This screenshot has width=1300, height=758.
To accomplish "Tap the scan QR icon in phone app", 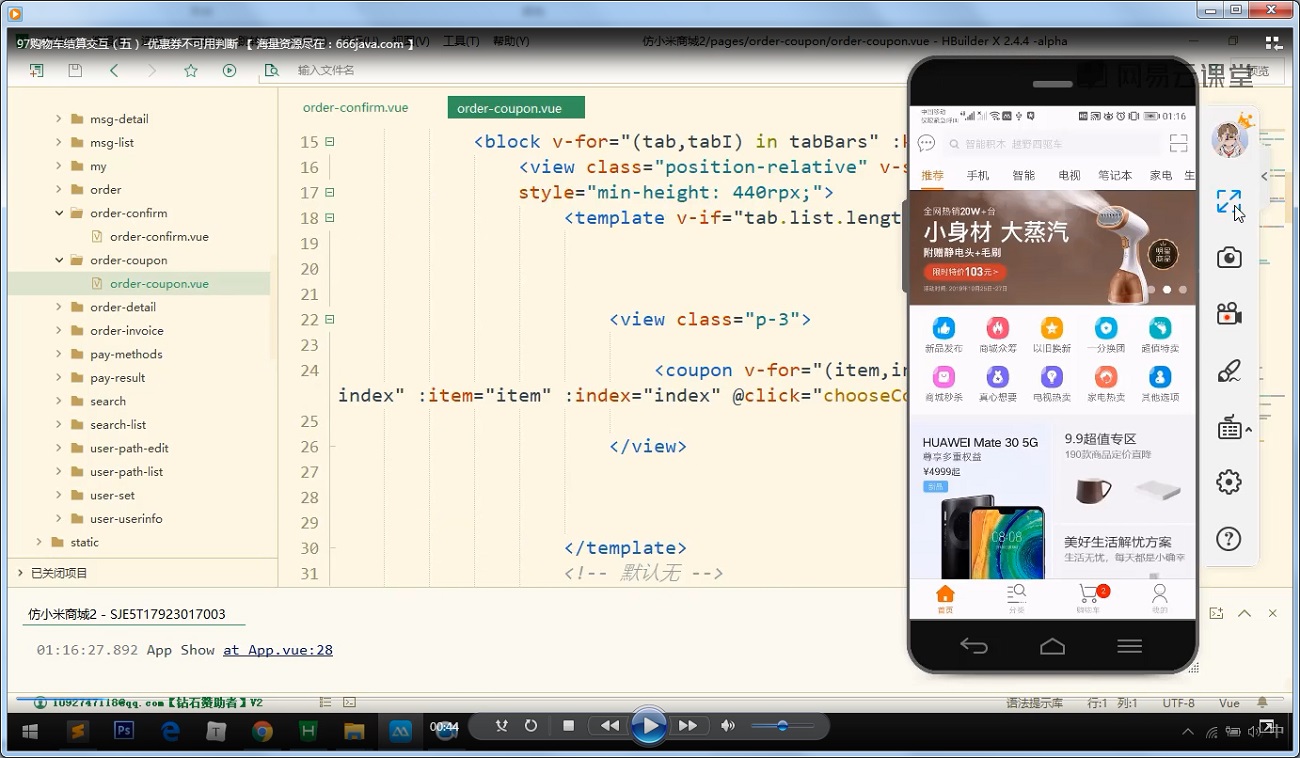I will pyautogui.click(x=1178, y=144).
